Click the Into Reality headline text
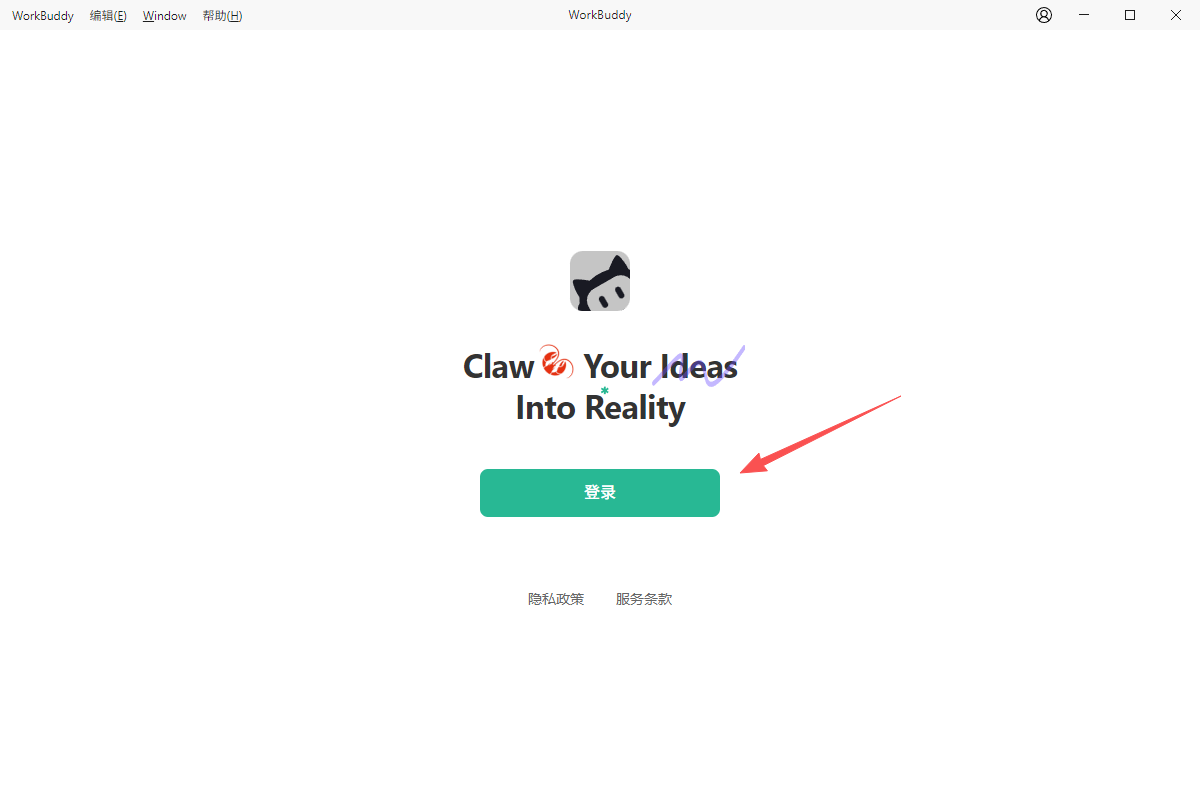1200x800 pixels. (x=600, y=408)
